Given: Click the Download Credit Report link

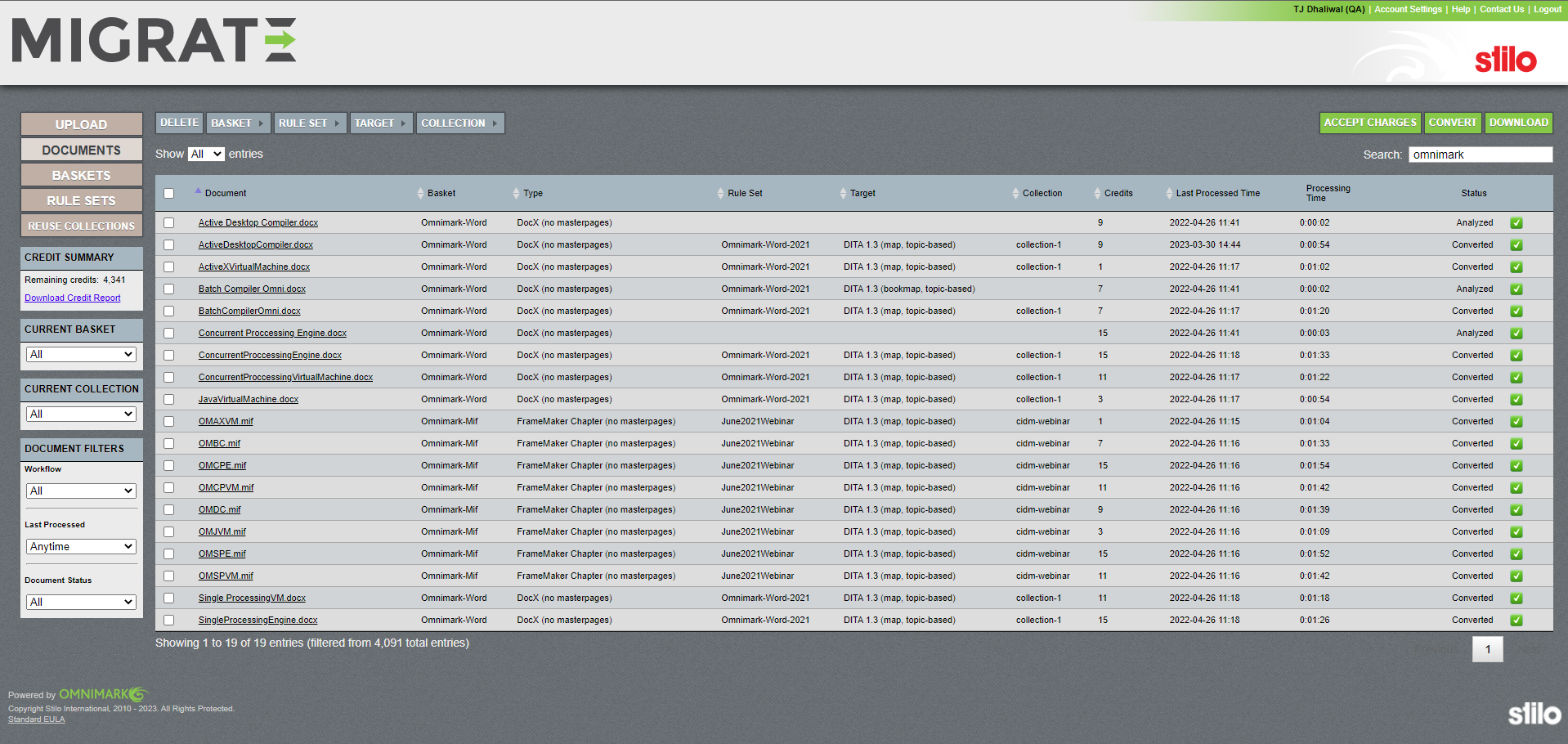Looking at the screenshot, I should (x=72, y=298).
